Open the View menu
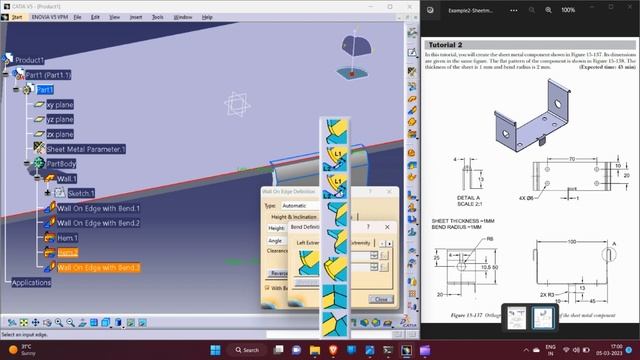Image resolution: width=640 pixels, height=360 pixels. coord(115,17)
